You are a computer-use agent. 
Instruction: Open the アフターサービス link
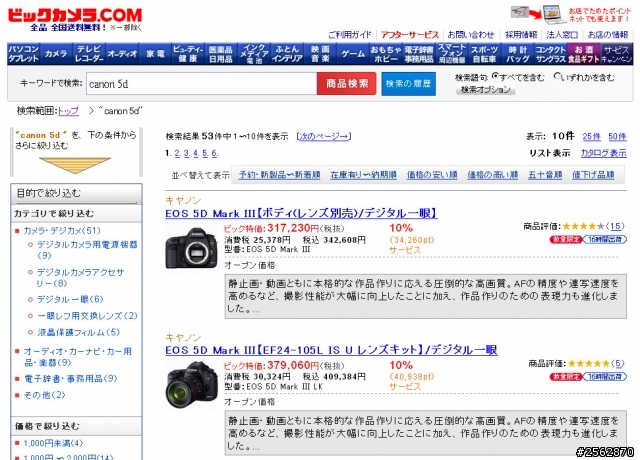409,35
